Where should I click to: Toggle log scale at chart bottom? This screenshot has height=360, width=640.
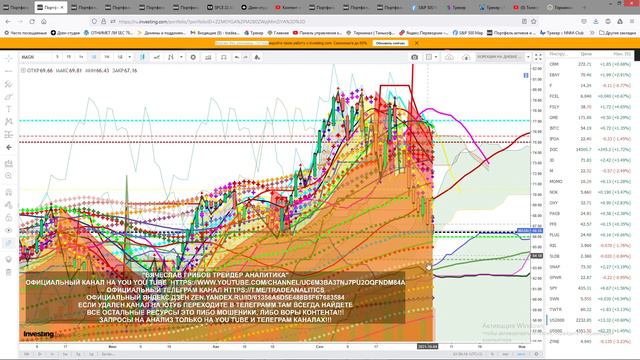505,354
